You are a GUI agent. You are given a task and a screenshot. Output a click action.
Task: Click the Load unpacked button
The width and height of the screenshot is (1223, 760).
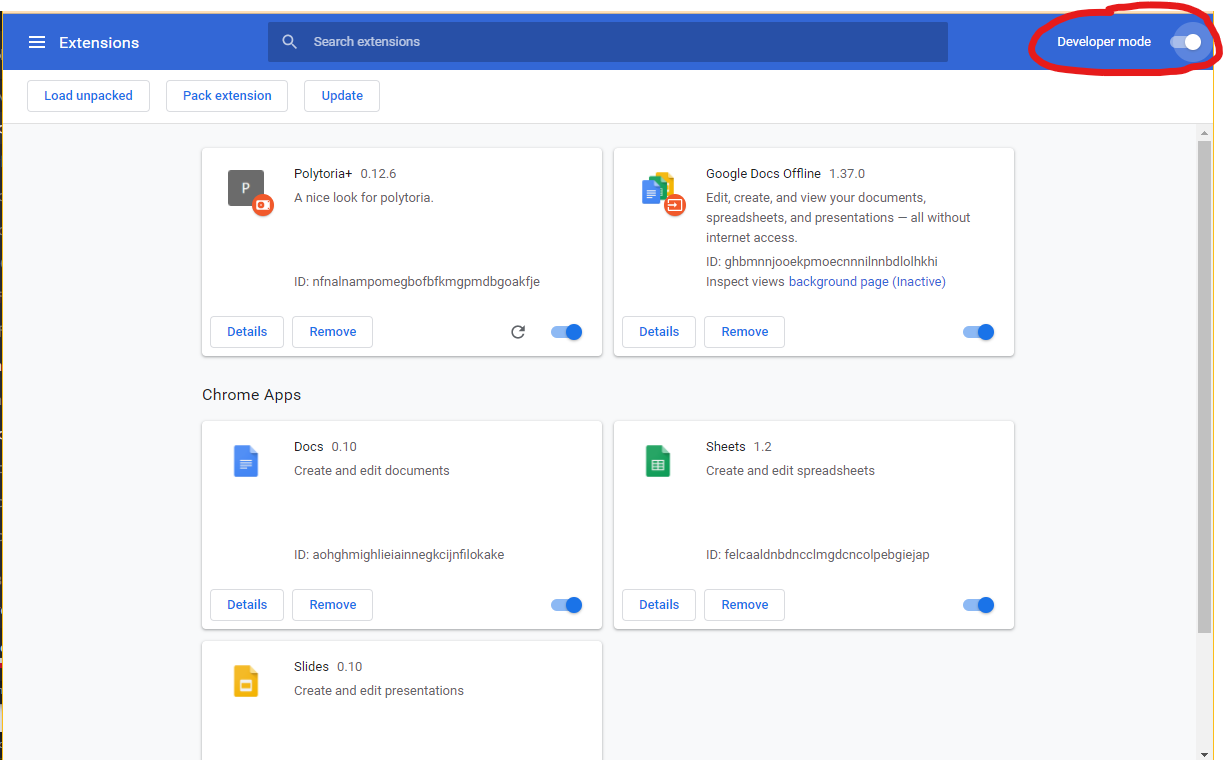(x=88, y=95)
